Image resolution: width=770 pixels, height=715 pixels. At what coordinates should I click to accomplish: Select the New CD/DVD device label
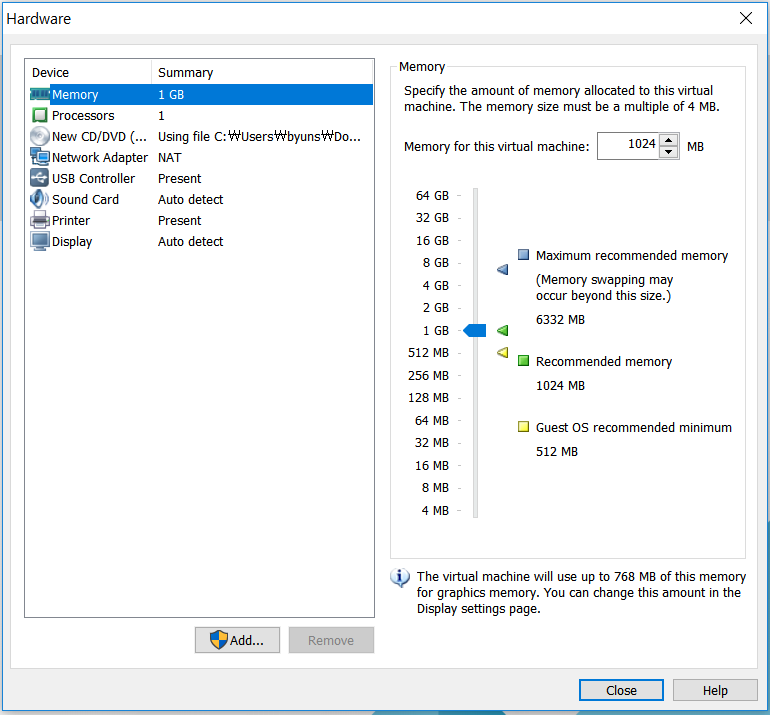click(x=100, y=137)
